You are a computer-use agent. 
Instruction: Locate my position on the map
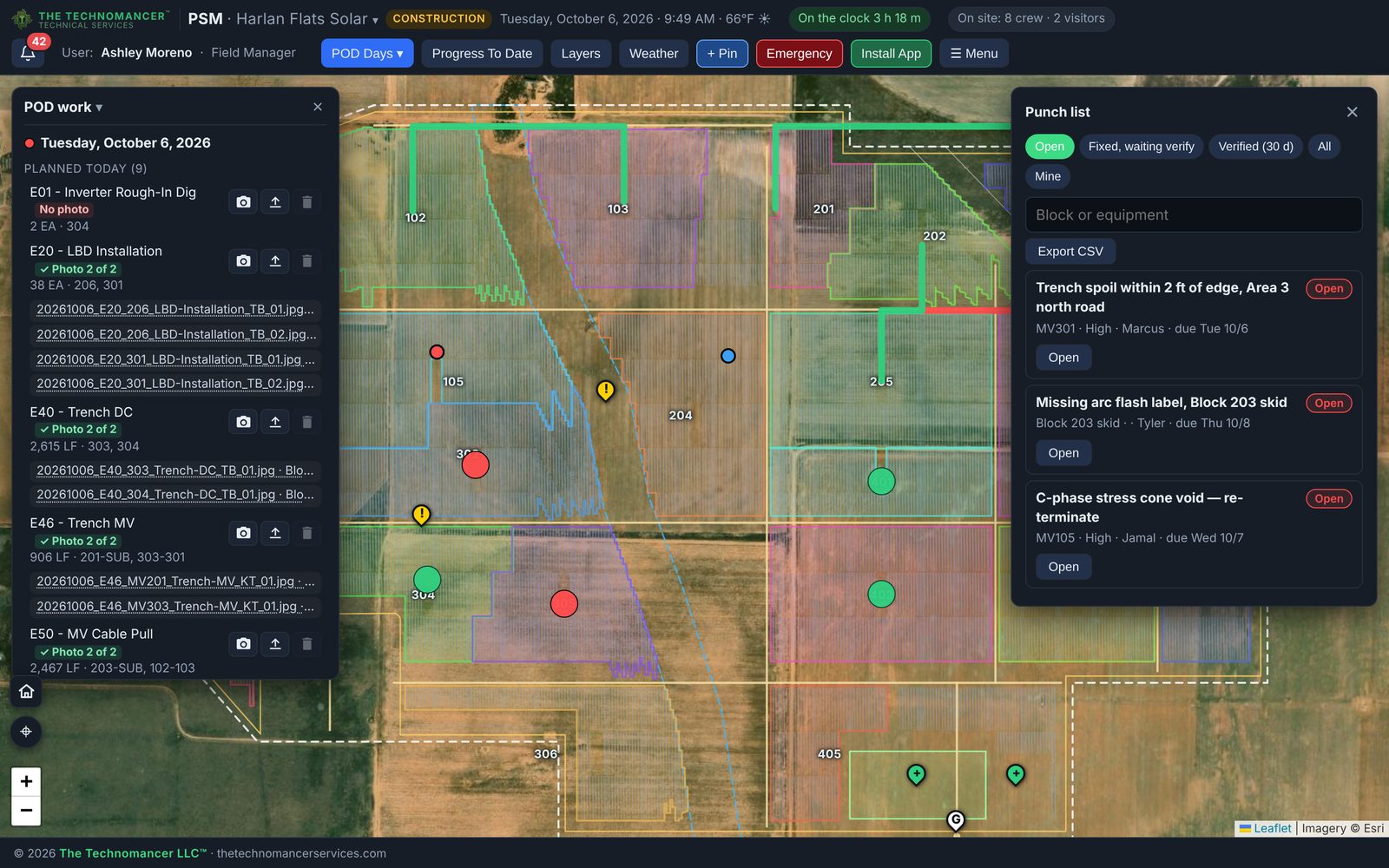pos(26,732)
